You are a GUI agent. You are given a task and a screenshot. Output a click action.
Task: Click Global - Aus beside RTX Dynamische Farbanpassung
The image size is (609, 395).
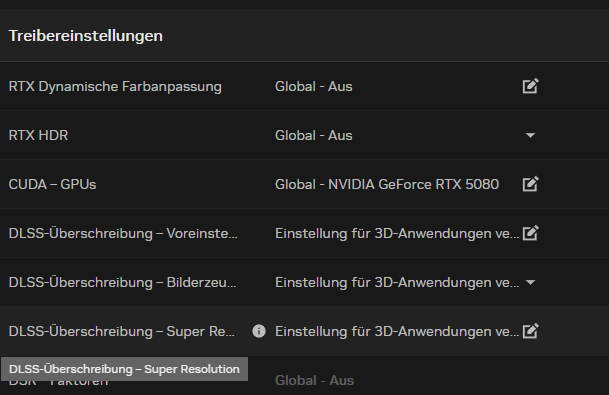tap(313, 86)
